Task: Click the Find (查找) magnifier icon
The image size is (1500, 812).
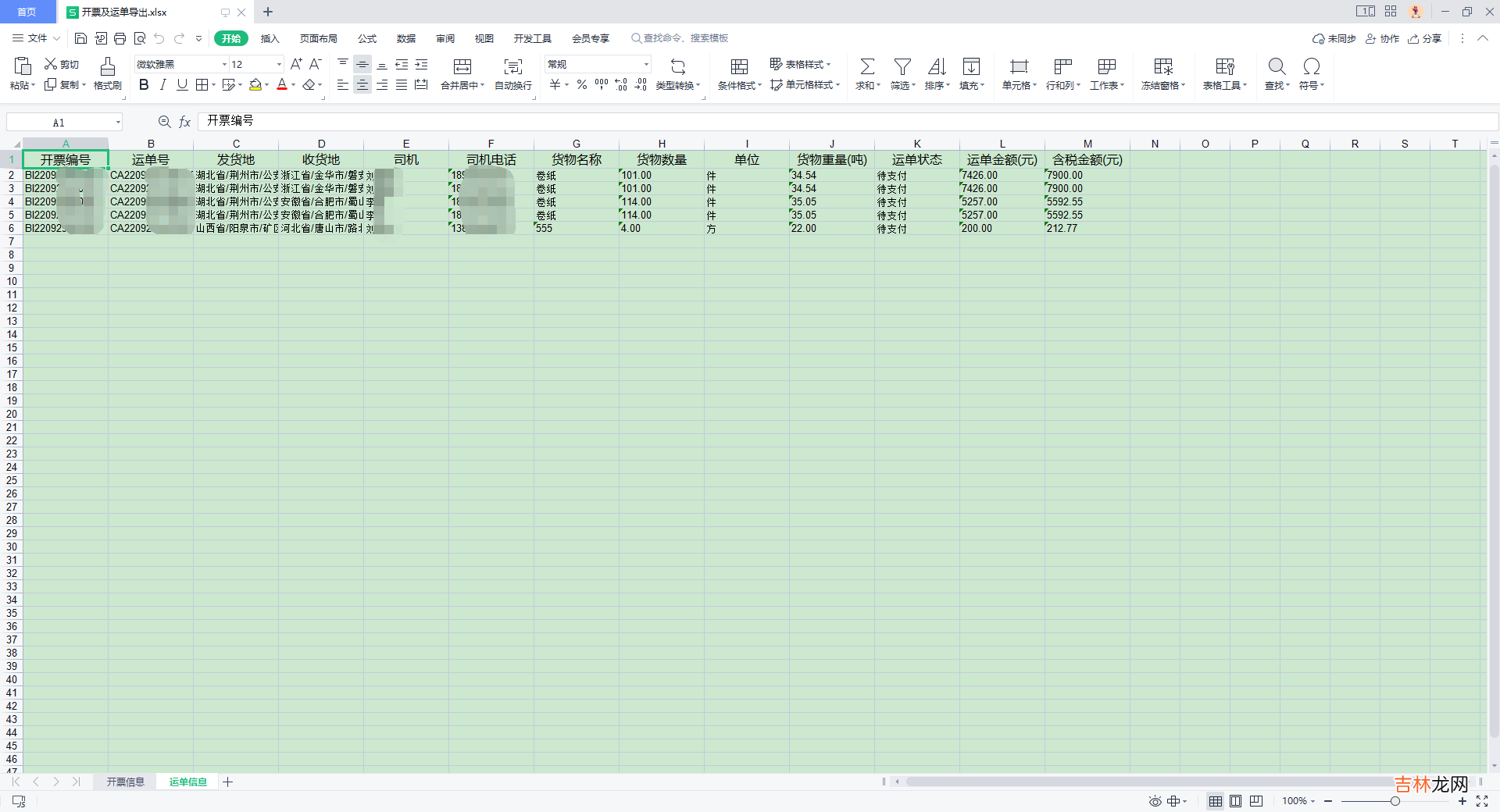Action: pyautogui.click(x=1277, y=67)
